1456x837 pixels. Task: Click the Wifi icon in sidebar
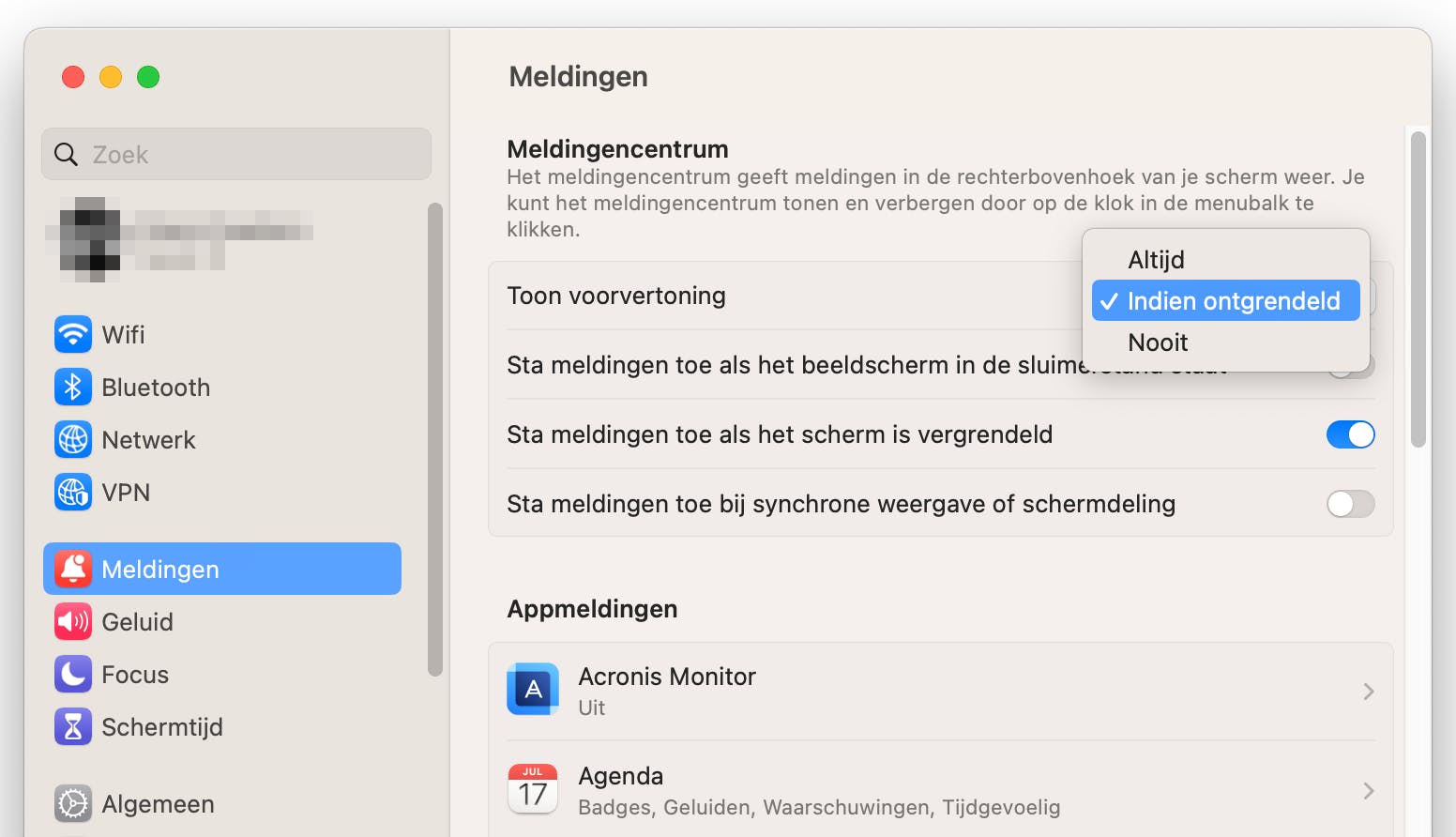coord(73,335)
